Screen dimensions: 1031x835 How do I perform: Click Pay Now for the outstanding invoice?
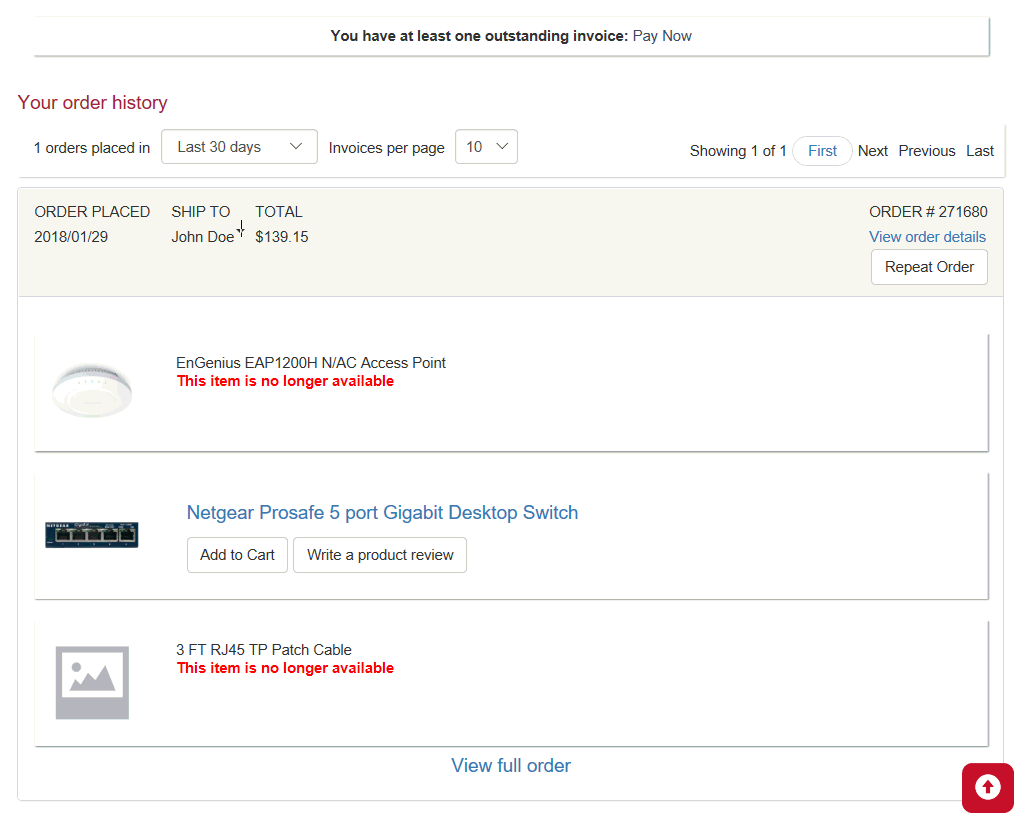pyautogui.click(x=662, y=36)
